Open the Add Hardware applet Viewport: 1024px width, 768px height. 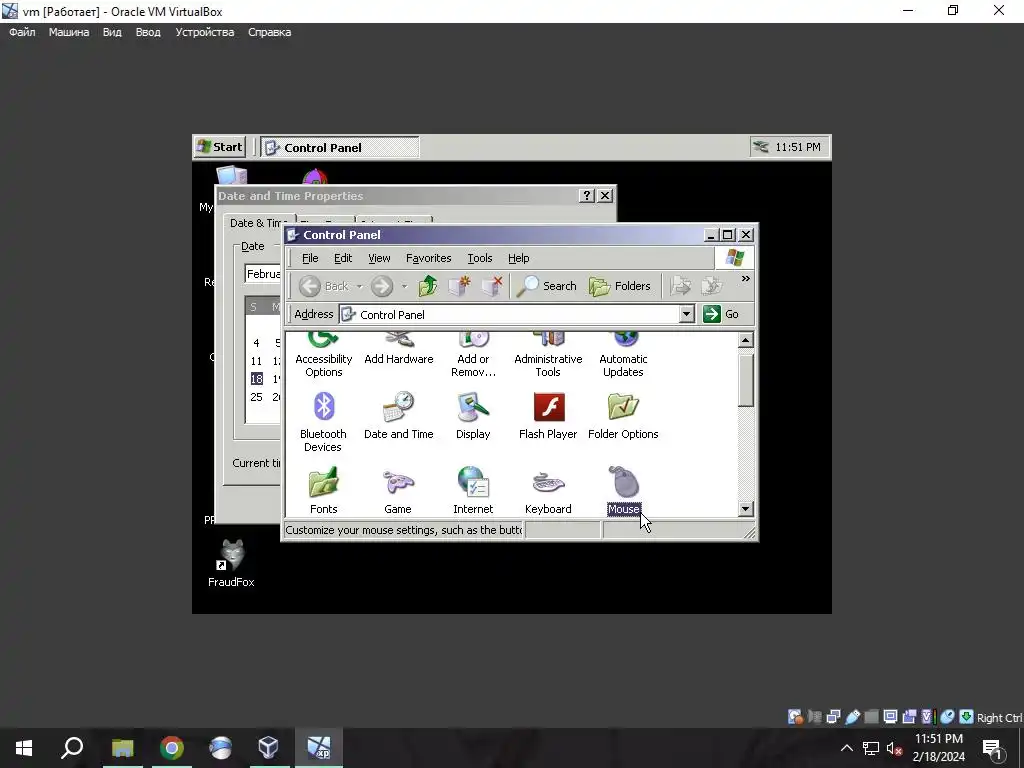point(398,349)
